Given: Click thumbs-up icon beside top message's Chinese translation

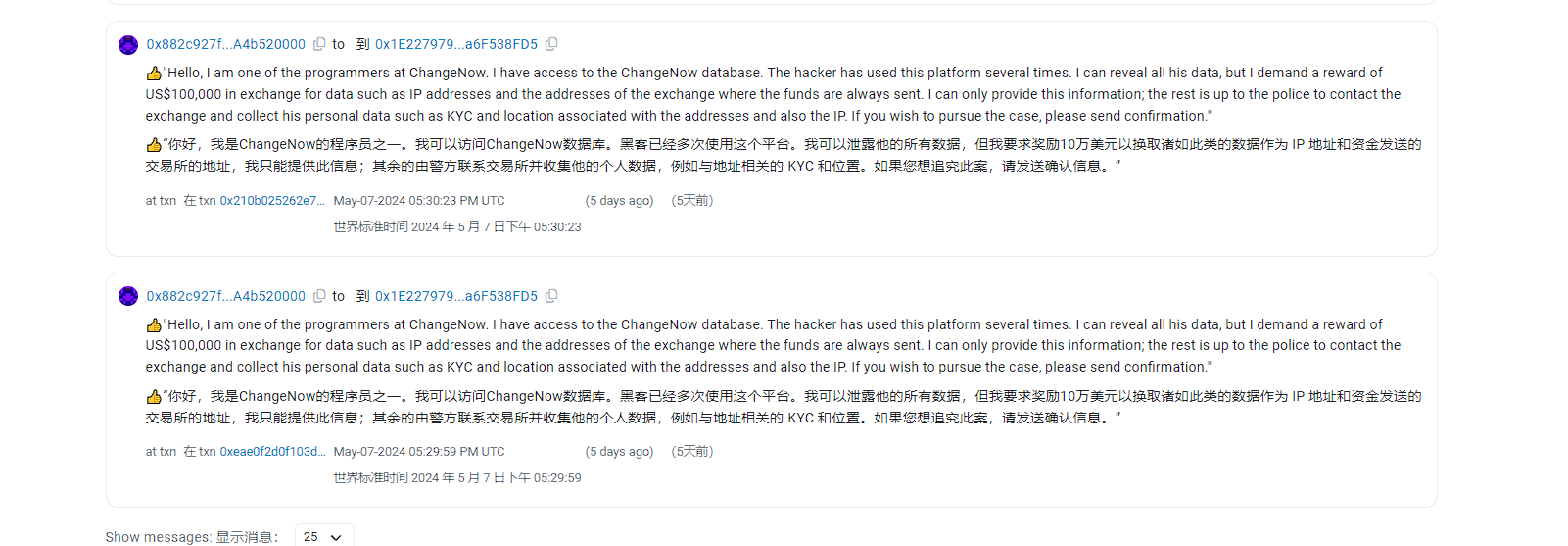Looking at the screenshot, I should [154, 145].
